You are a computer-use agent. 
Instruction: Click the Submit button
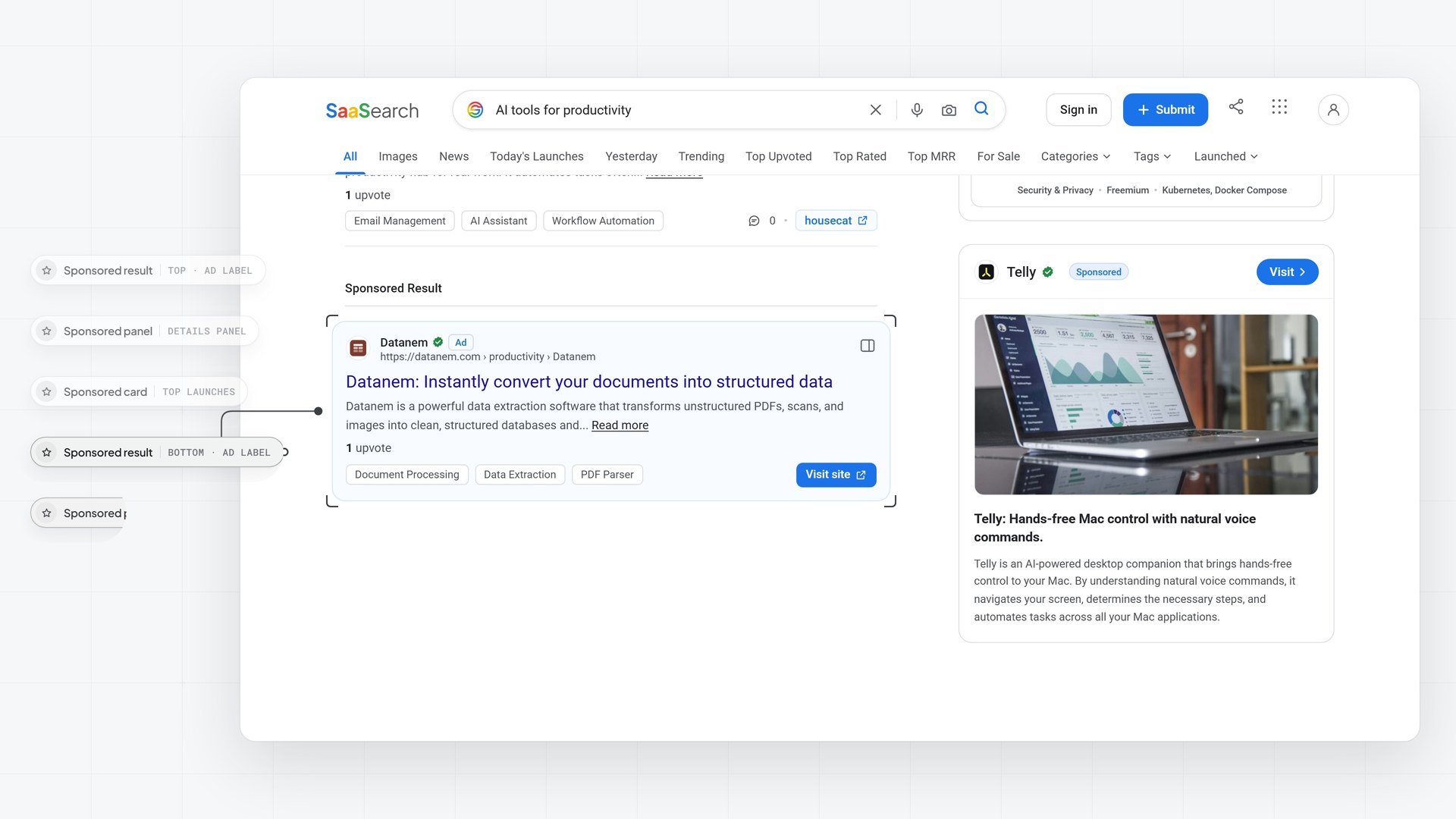1166,110
